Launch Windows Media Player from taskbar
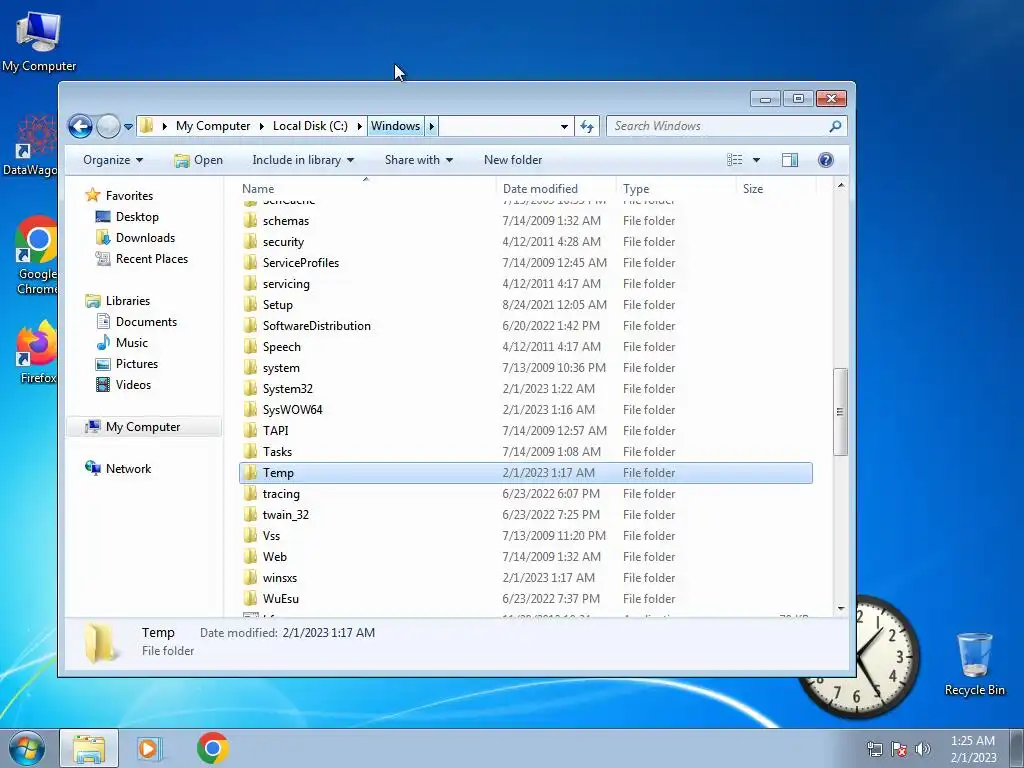Viewport: 1024px width, 768px height. [x=150, y=748]
